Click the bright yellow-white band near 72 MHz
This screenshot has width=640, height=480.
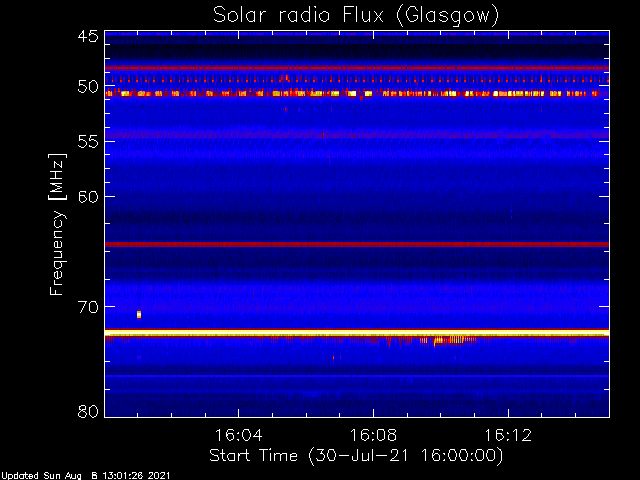357,334
